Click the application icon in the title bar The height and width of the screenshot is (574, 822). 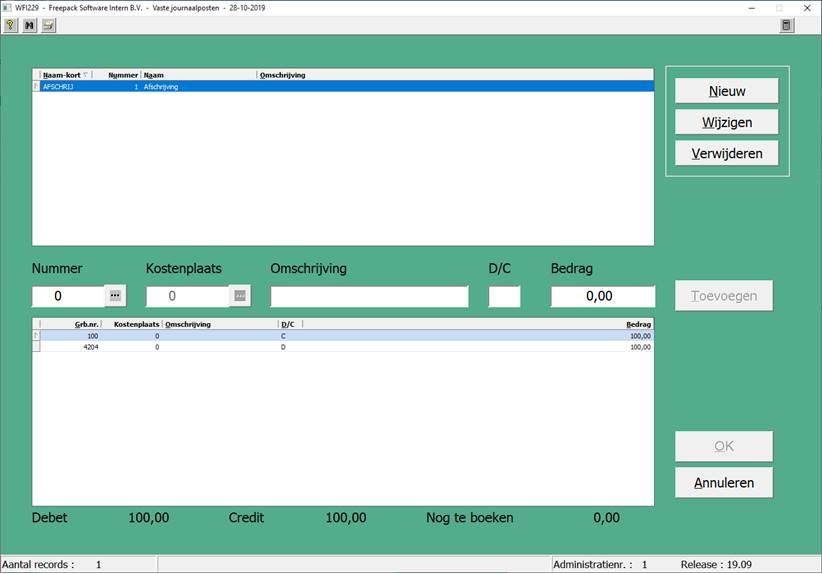(x=7, y=8)
